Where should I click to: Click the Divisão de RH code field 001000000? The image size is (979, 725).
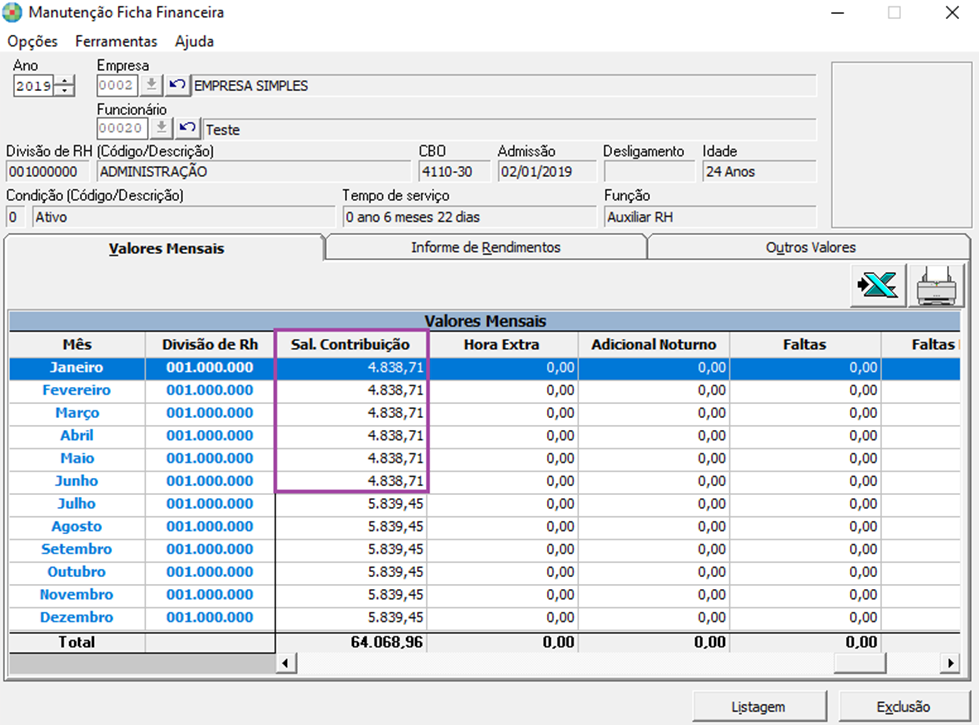coord(47,172)
